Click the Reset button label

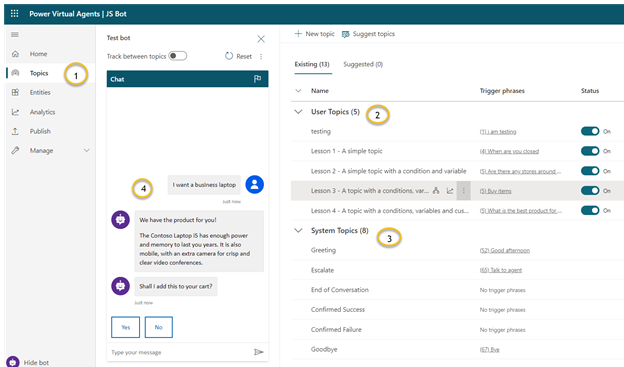click(x=244, y=57)
